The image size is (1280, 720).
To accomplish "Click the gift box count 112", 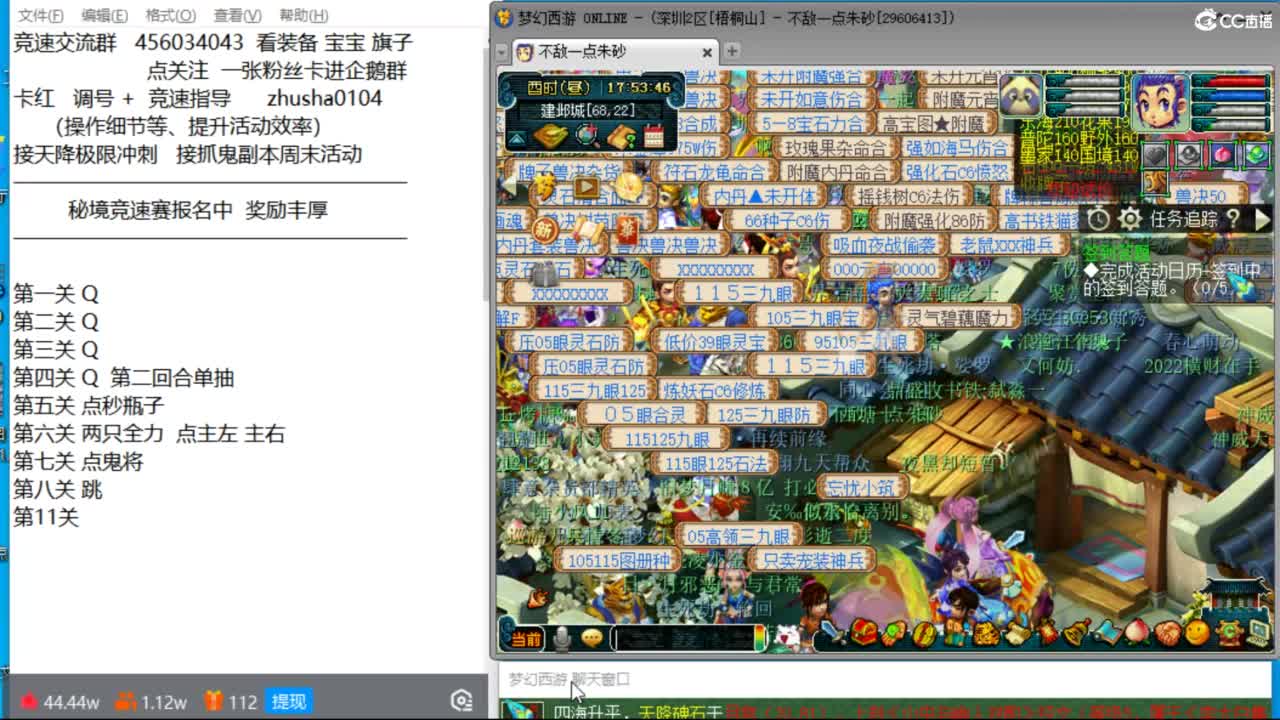I will tap(231, 702).
